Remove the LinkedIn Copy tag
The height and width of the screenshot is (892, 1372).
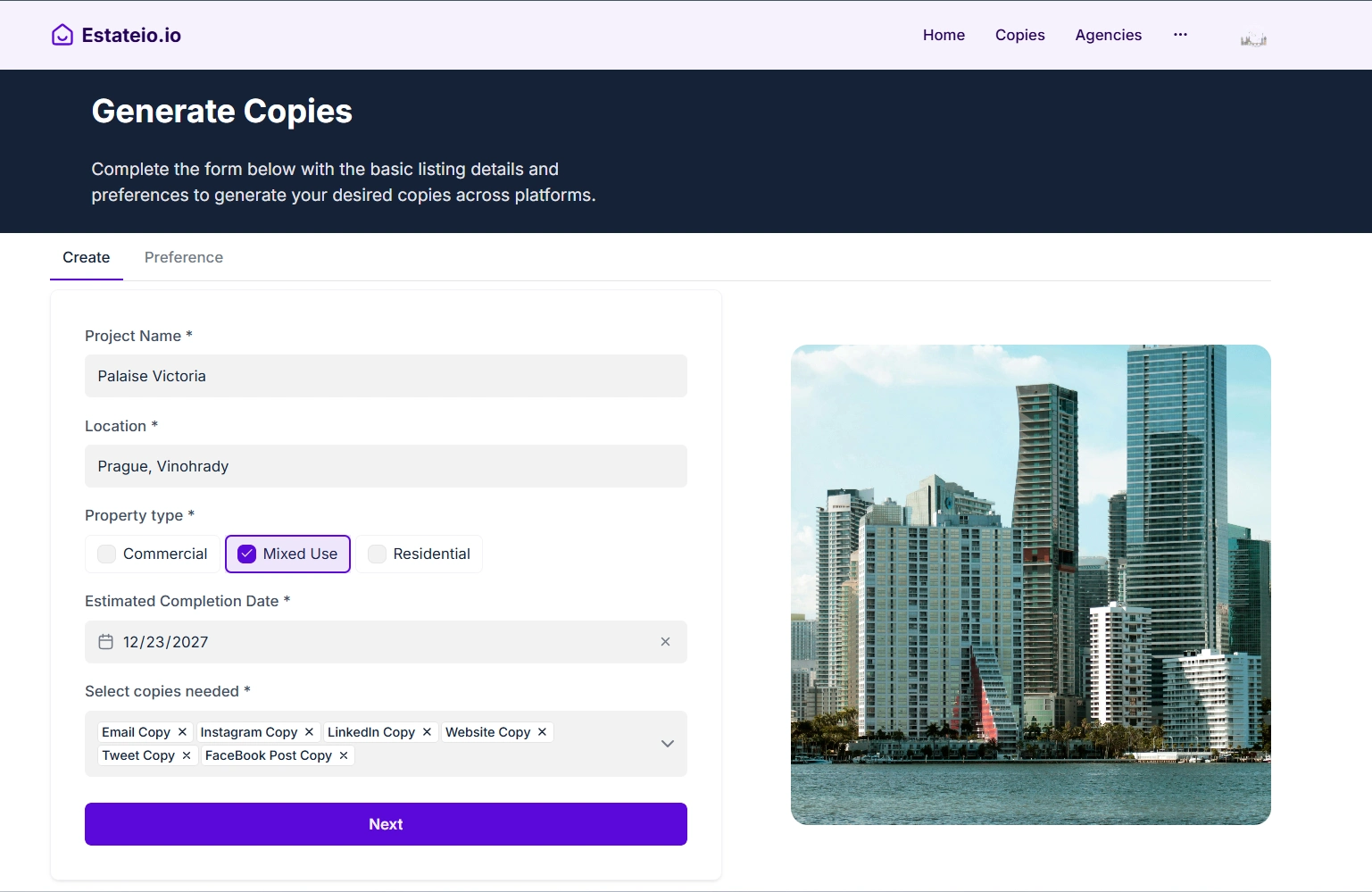427,732
